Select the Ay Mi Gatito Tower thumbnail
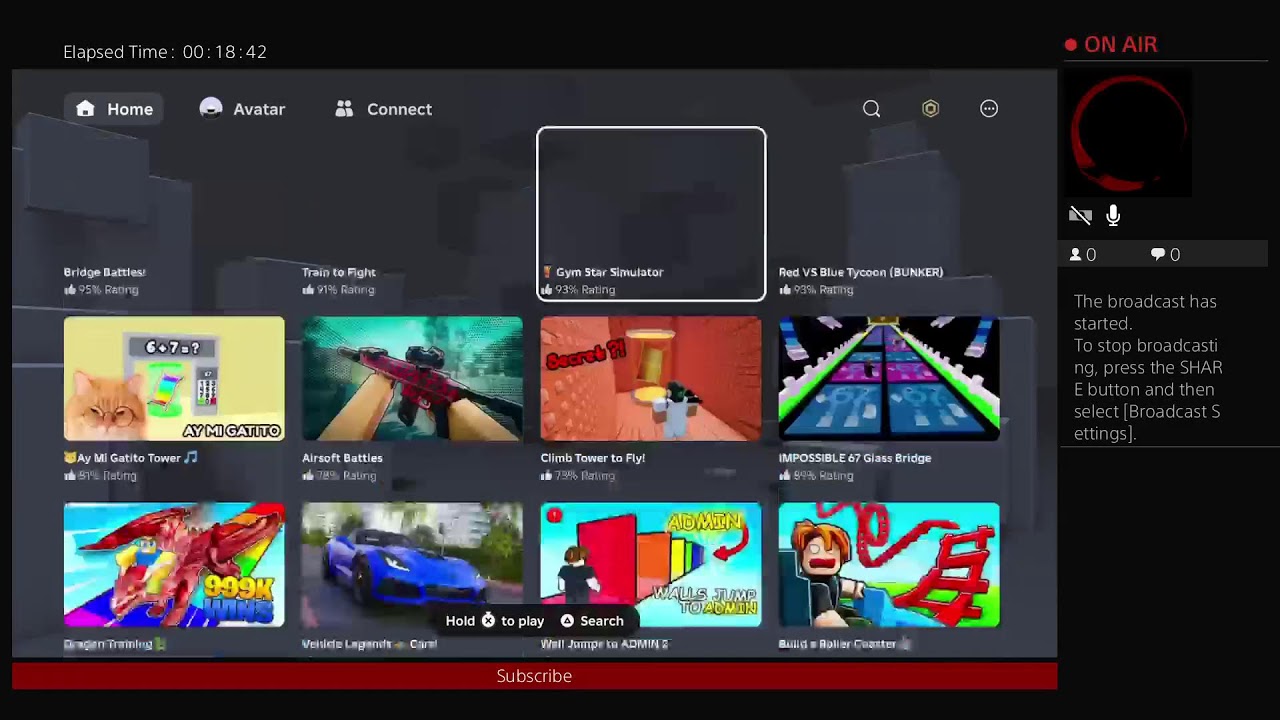 [x=174, y=379]
